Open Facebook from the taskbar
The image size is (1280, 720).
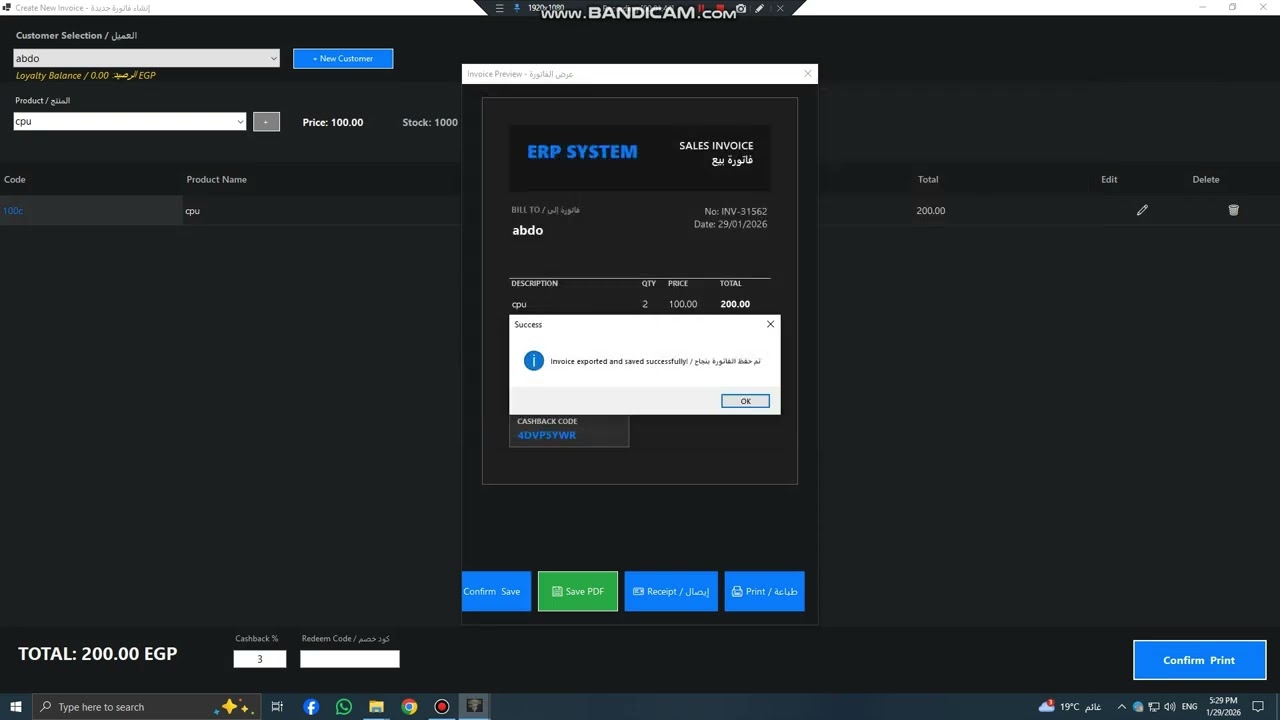click(x=311, y=707)
